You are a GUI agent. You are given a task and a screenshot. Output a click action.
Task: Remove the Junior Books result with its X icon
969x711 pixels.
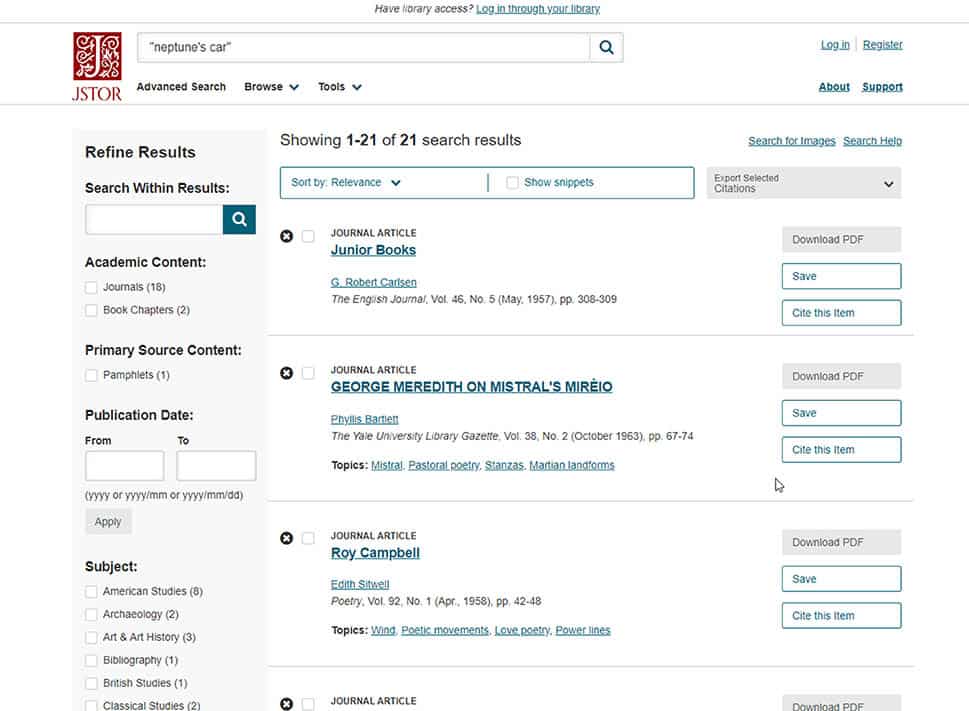(x=286, y=236)
